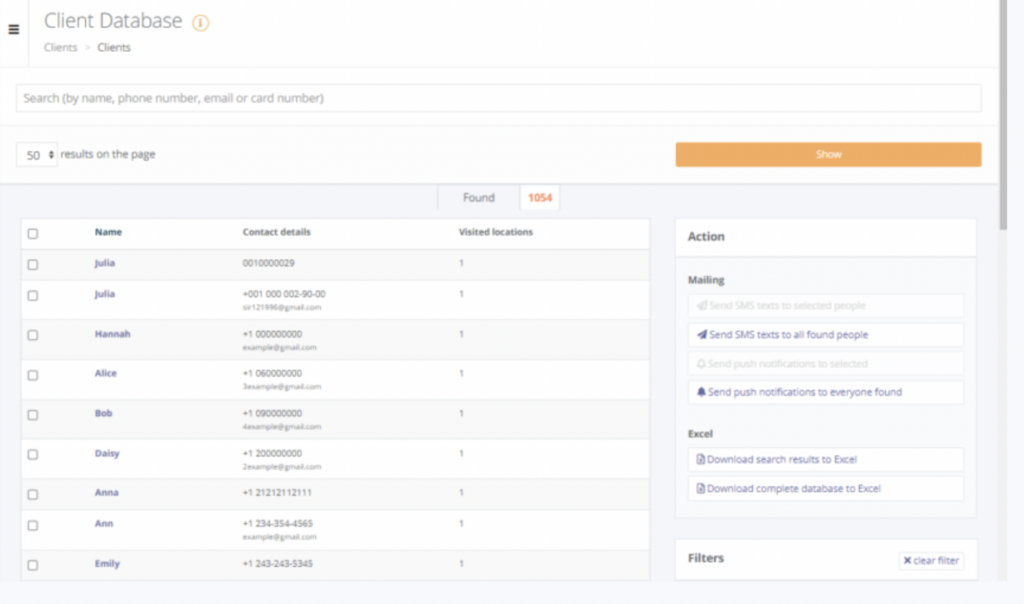Tick the select-all checkbox in table header

pos(33,234)
